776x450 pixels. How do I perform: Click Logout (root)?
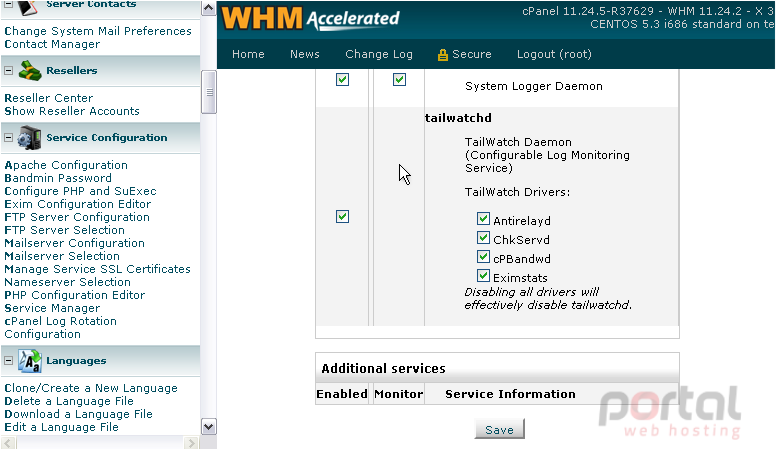[554, 54]
